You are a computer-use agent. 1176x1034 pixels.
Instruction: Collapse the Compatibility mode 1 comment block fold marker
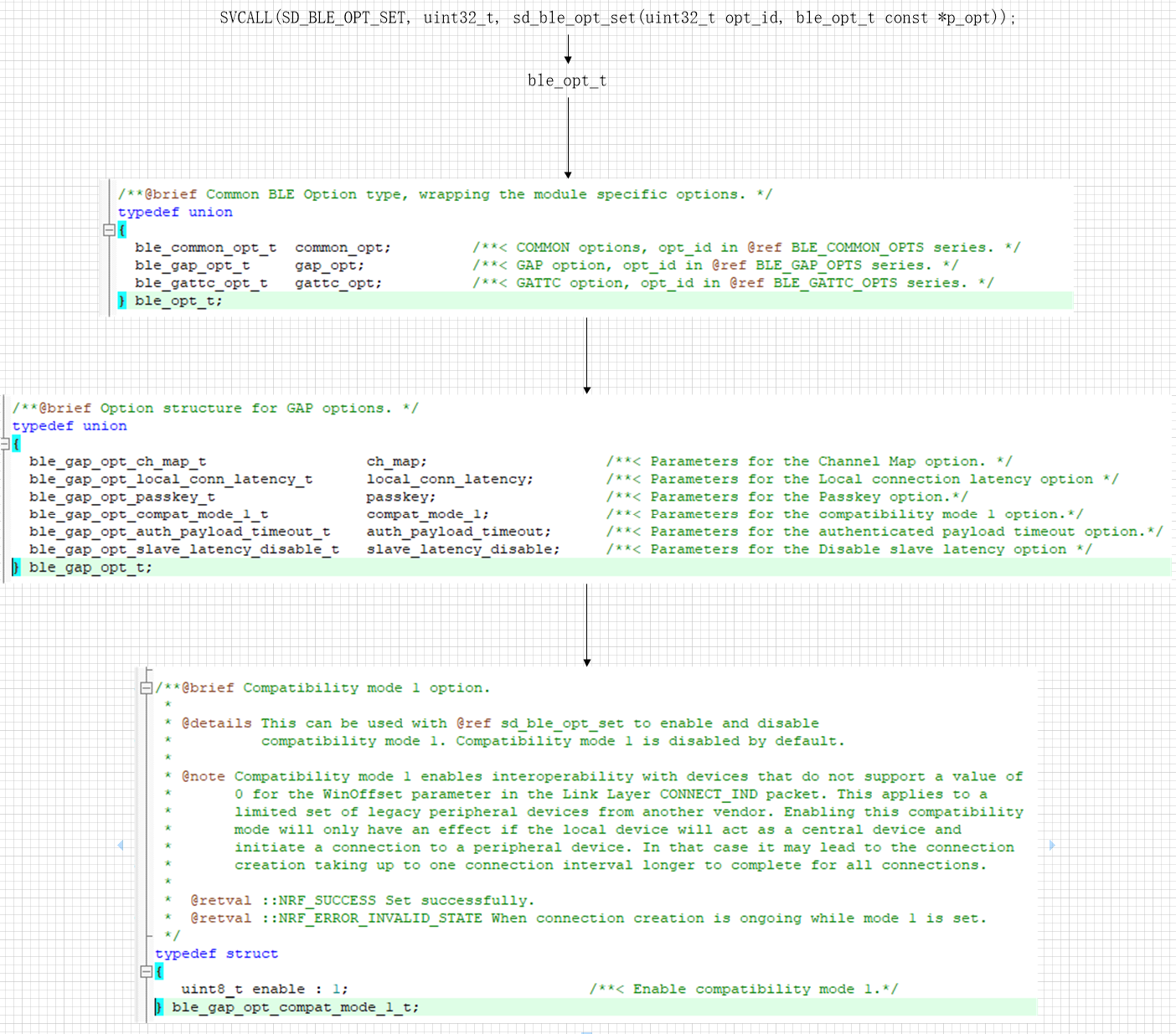146,688
